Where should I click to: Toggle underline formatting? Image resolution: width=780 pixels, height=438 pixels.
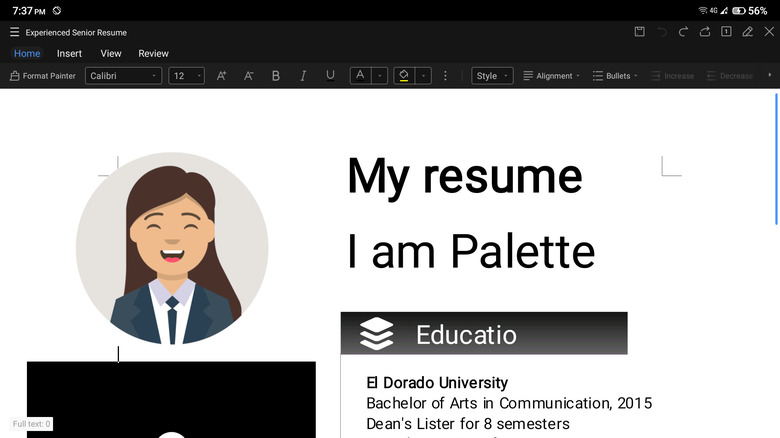click(x=330, y=76)
